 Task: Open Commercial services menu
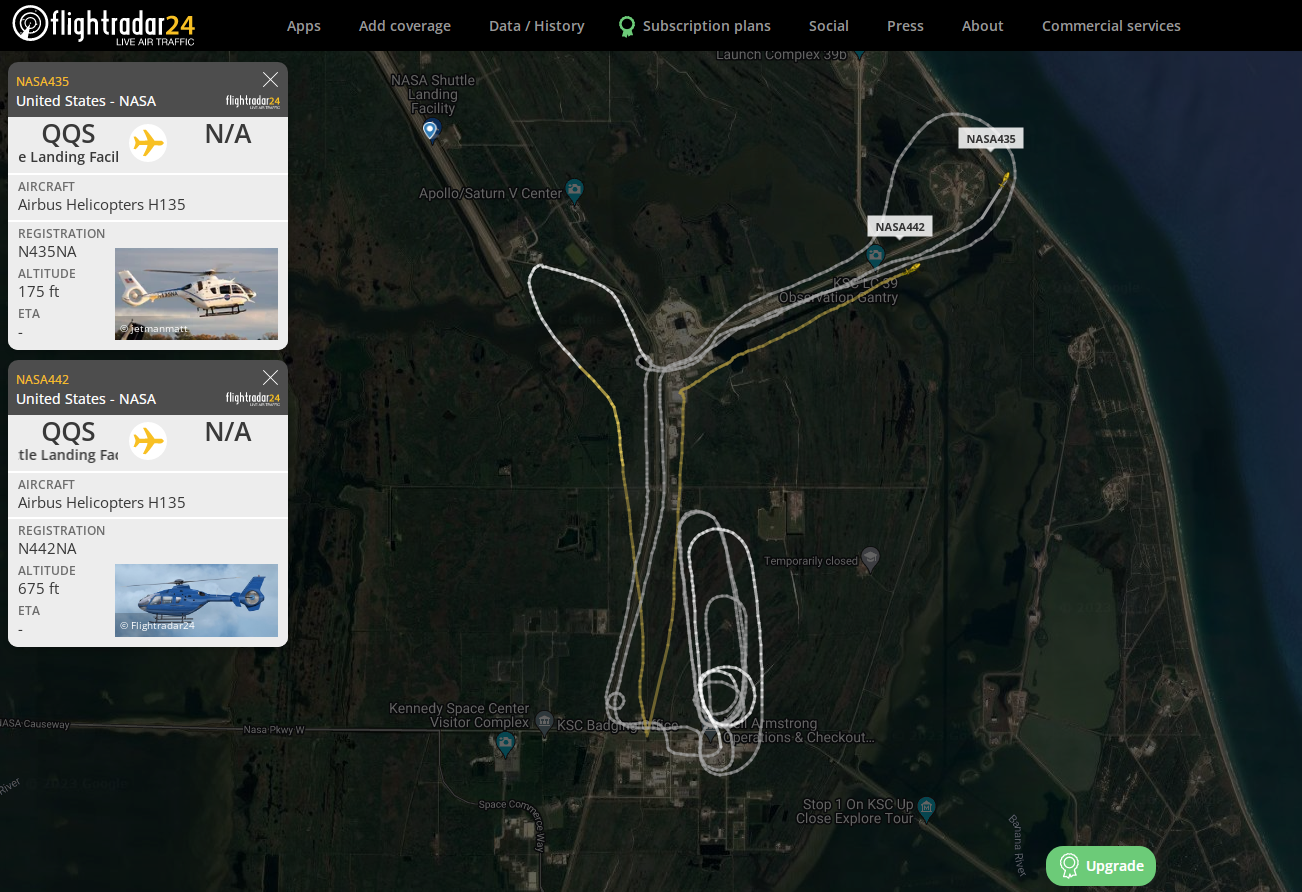click(x=1111, y=26)
